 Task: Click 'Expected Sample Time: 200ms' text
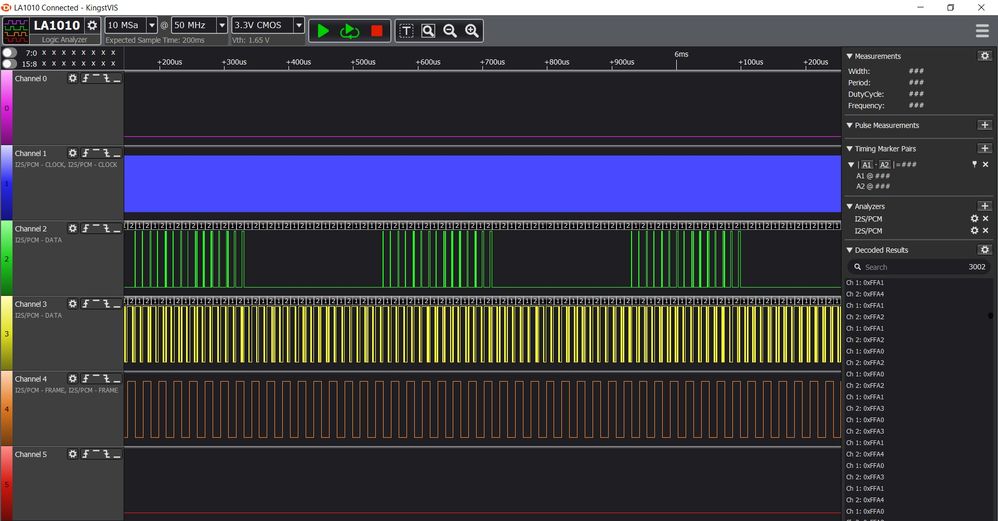click(x=155, y=40)
